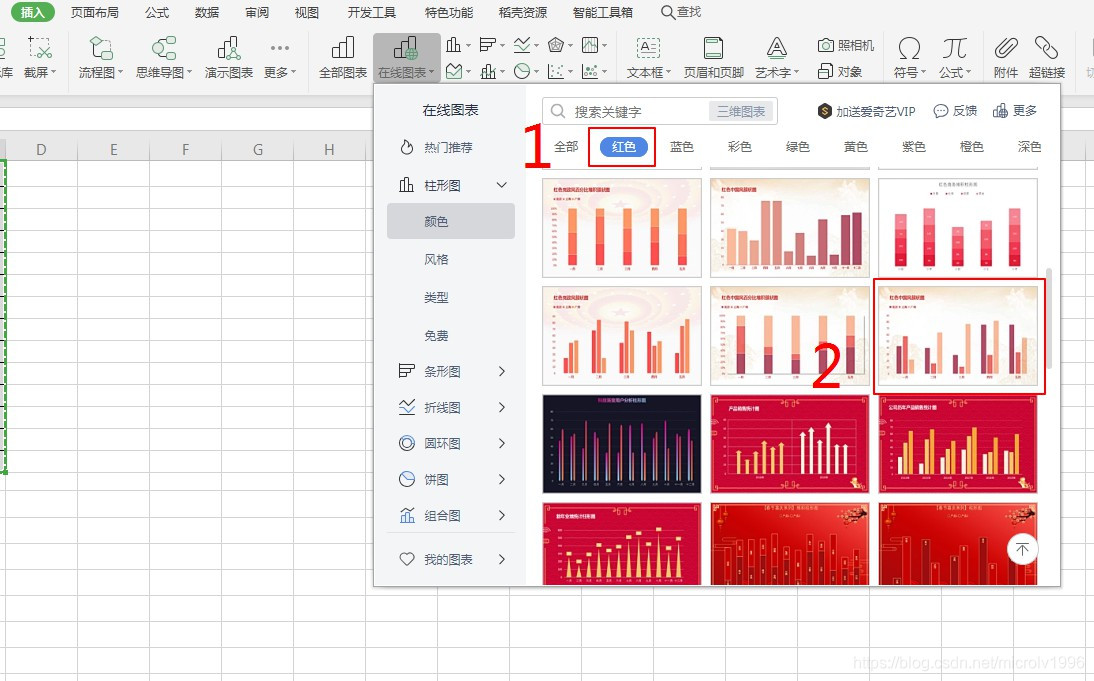Select the 红色 color filter

pos(623,147)
